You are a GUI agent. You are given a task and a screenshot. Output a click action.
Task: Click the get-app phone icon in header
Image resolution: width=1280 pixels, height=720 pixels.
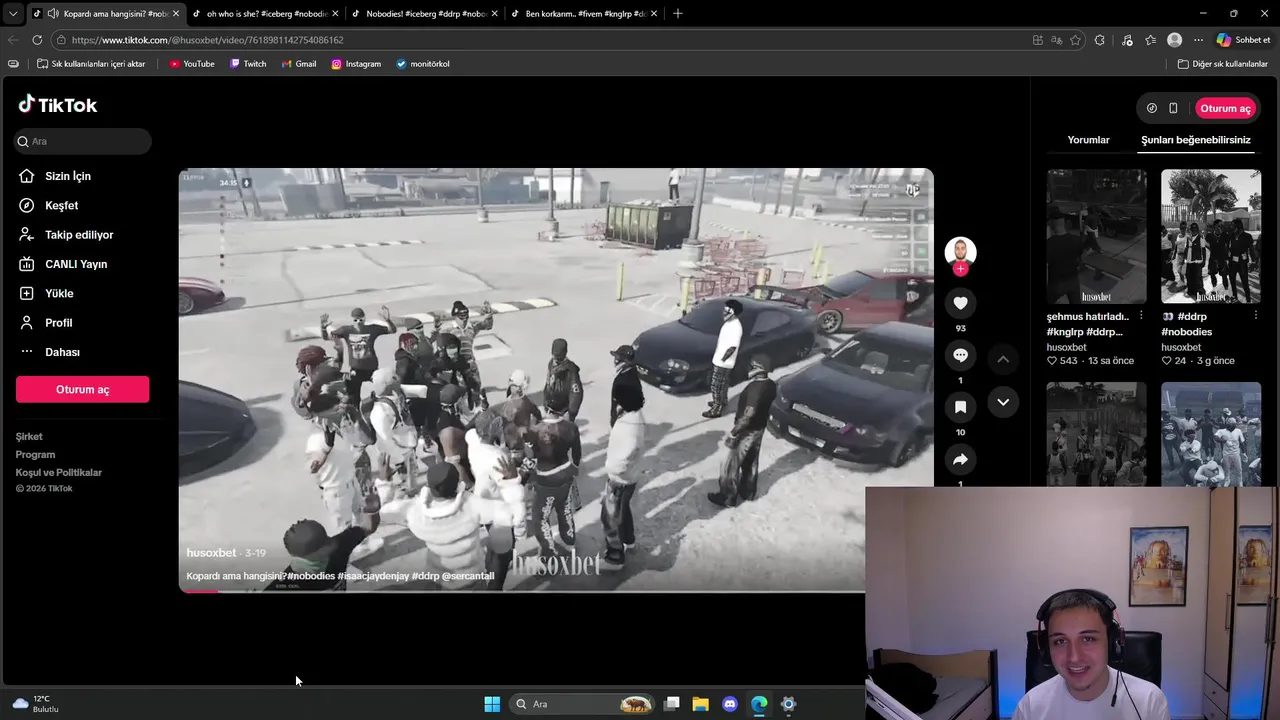1173,108
